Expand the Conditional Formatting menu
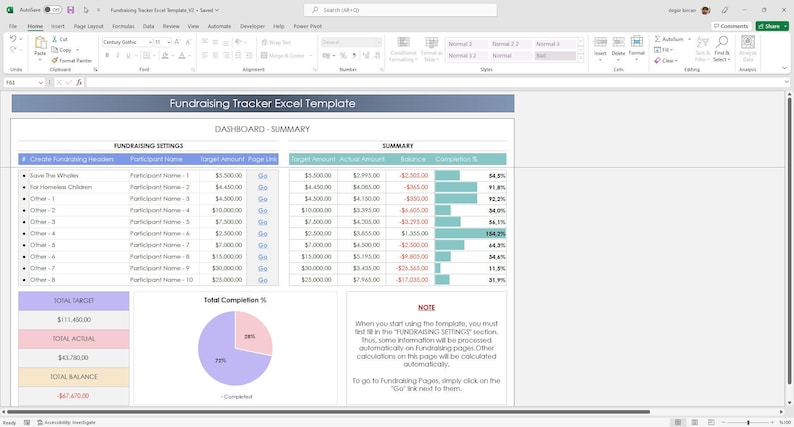Viewport: 794px width, 427px height. point(404,49)
